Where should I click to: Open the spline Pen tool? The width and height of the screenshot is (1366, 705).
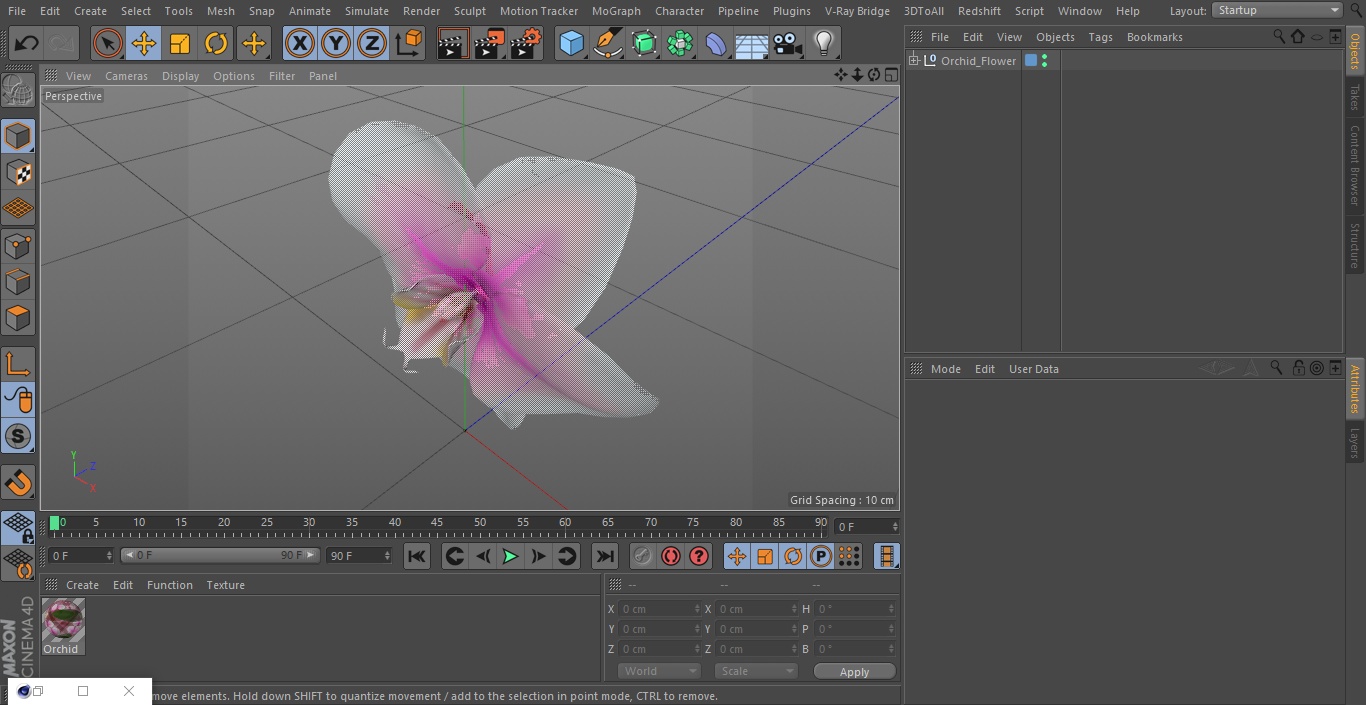pos(607,43)
